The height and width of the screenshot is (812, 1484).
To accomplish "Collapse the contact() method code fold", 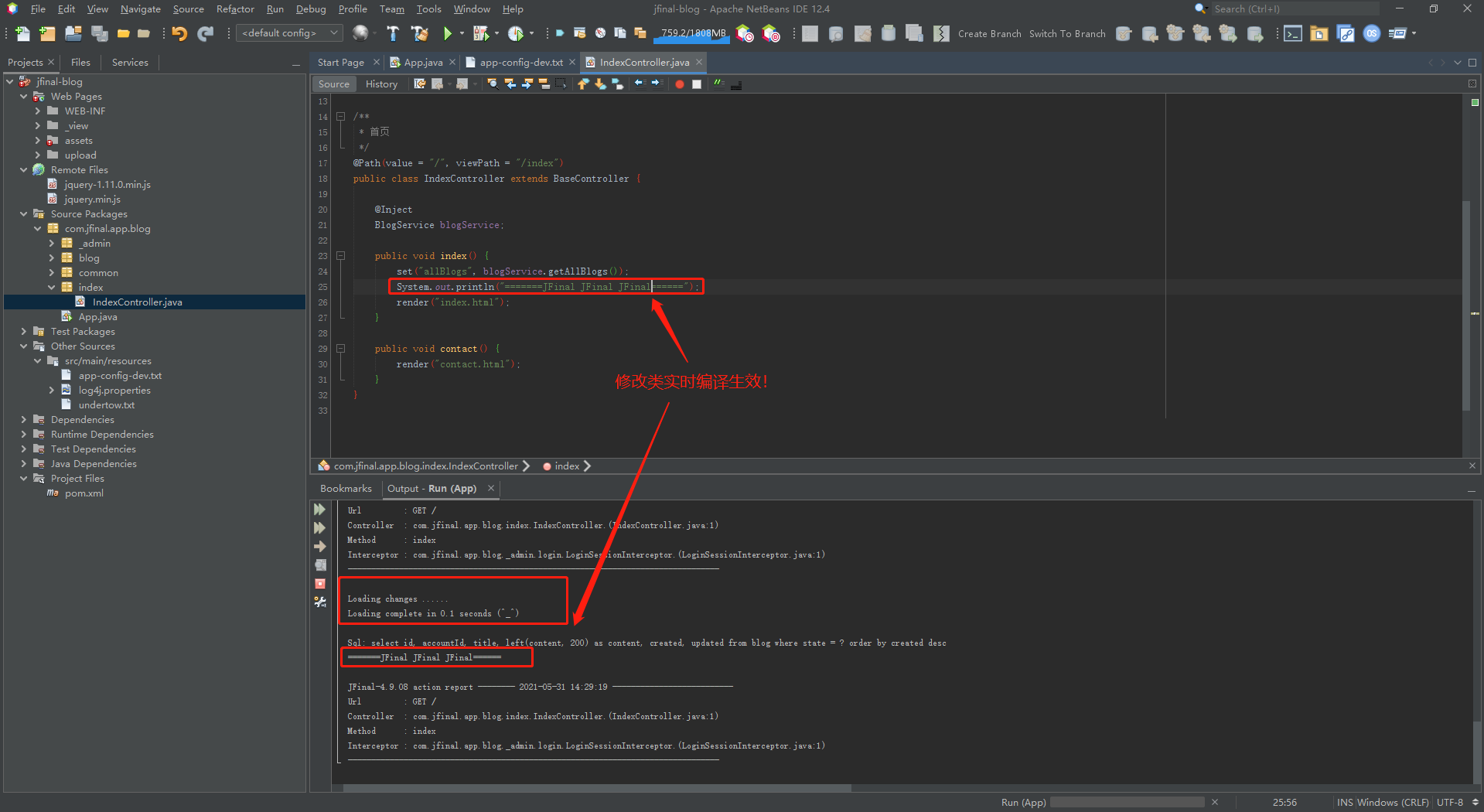I will [340, 348].
